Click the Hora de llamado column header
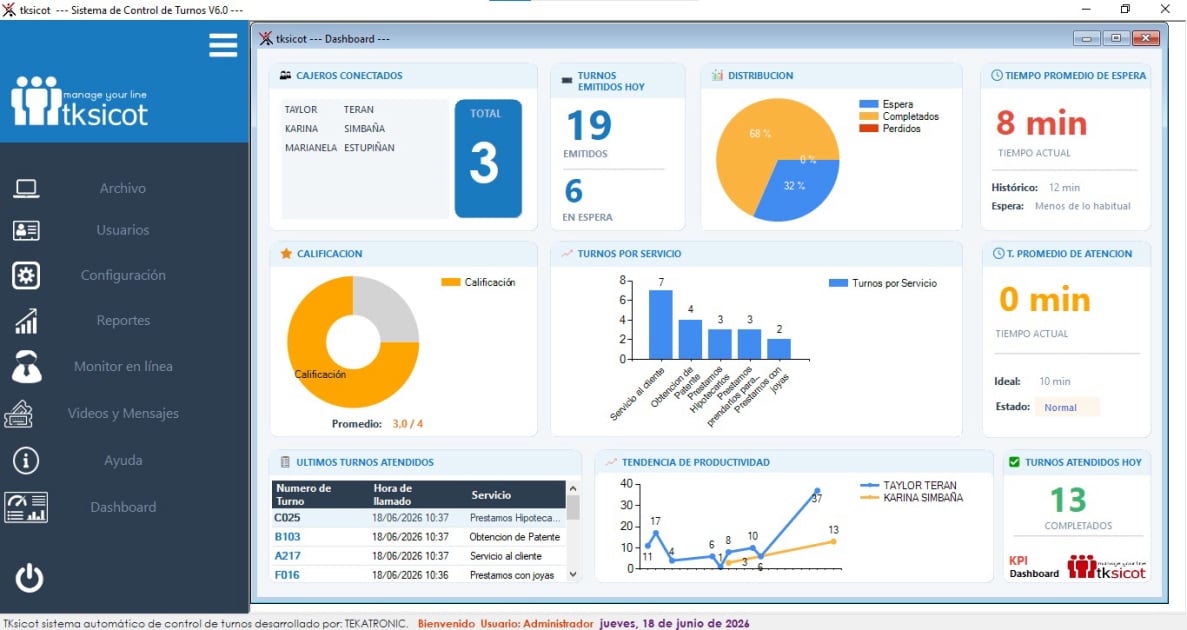This screenshot has height=630, width=1187. click(417, 494)
